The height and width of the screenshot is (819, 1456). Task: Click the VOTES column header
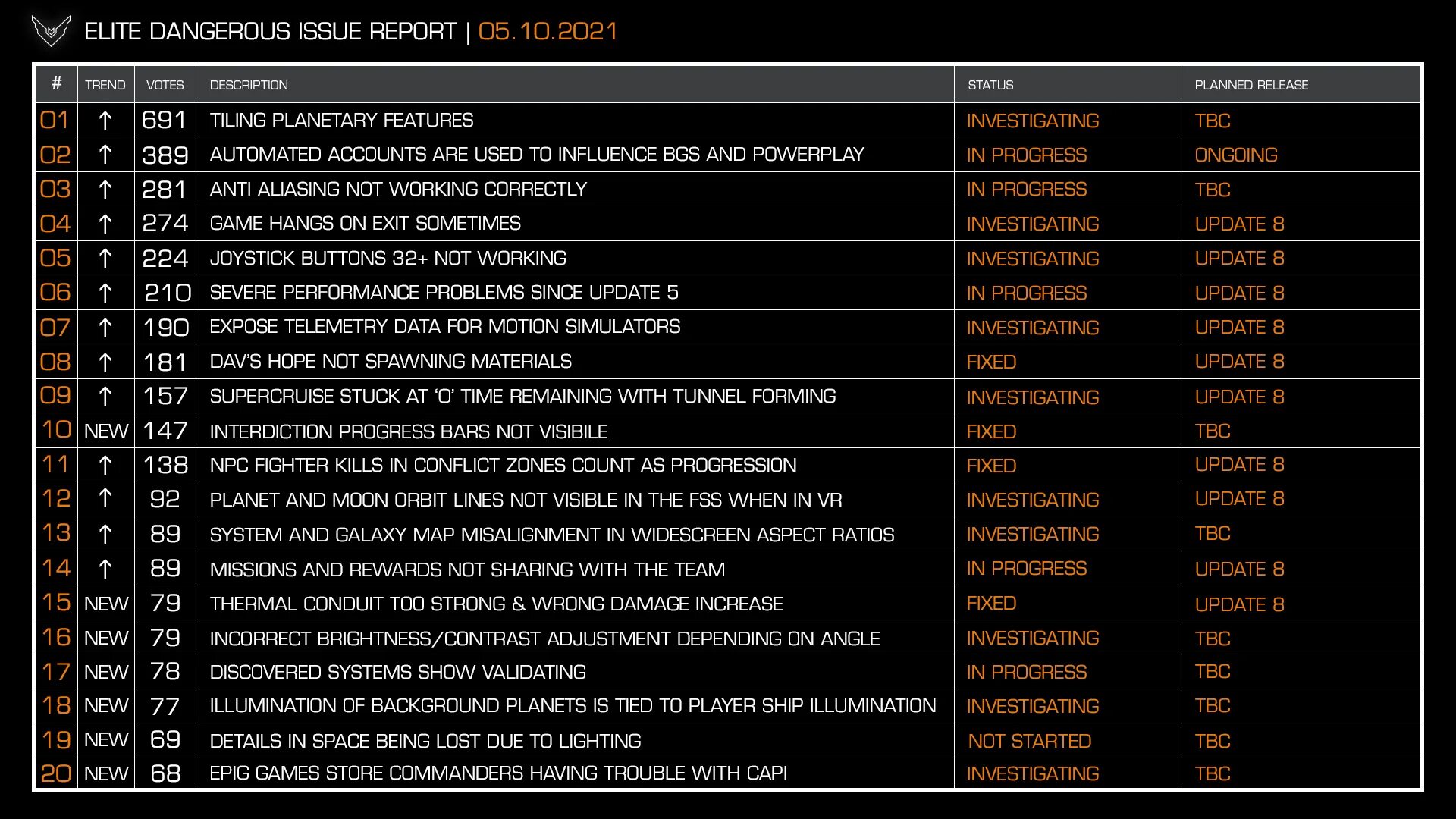pos(165,85)
